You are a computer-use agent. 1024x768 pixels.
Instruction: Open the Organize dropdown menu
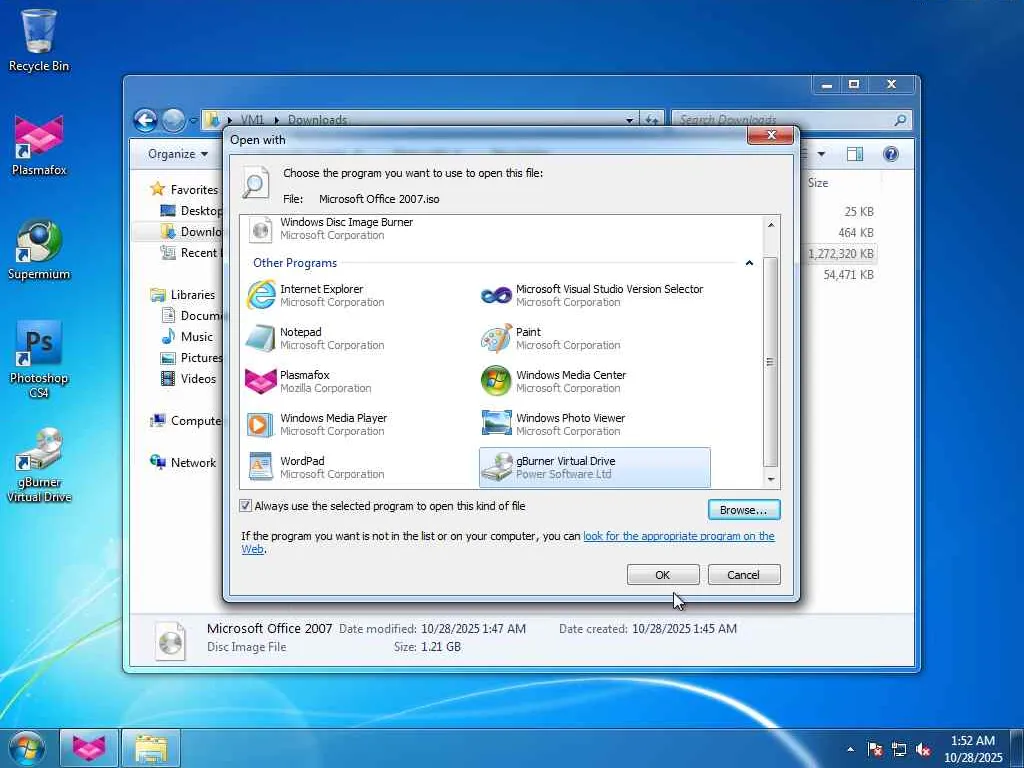178,154
